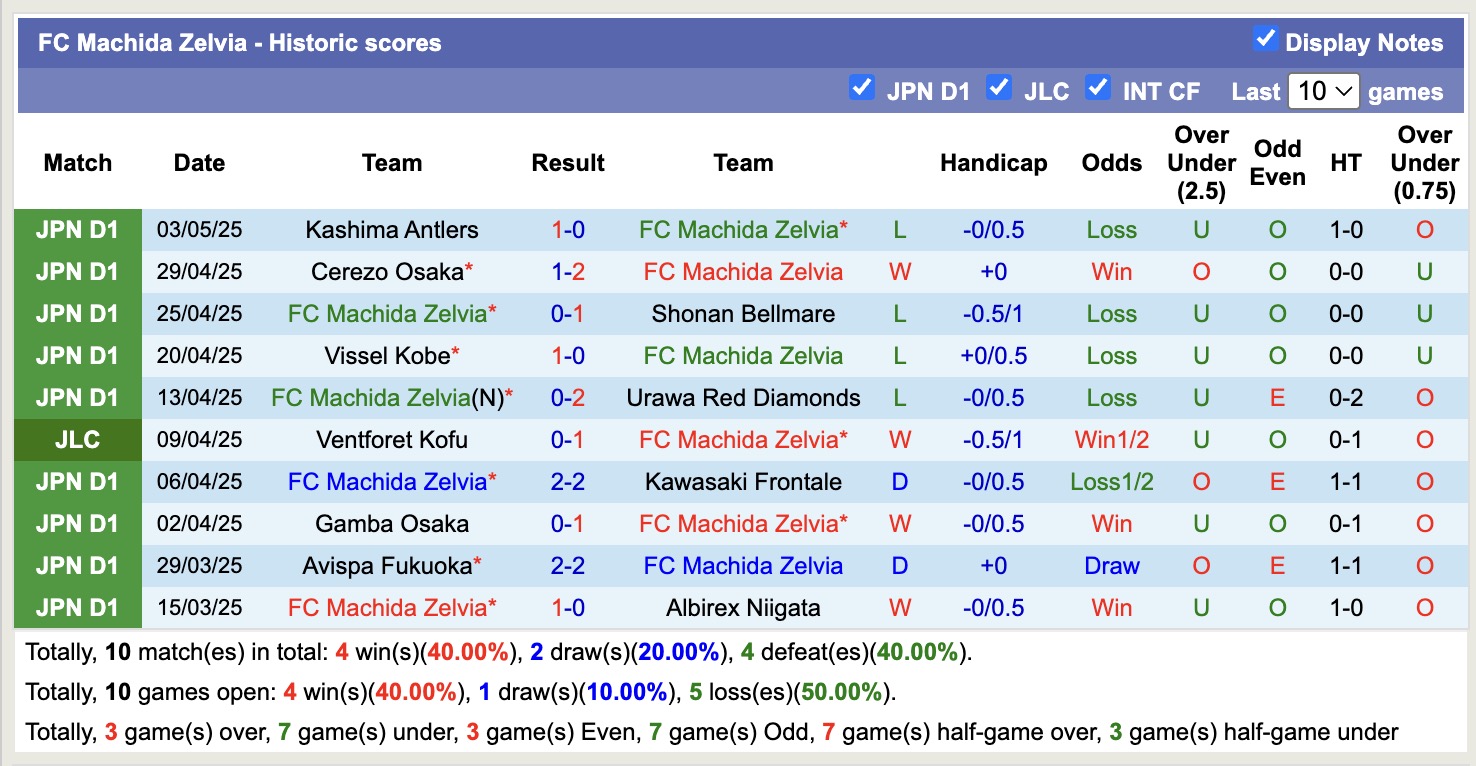The height and width of the screenshot is (766, 1476).
Task: Open the Last games count dropdown
Action: [1324, 91]
